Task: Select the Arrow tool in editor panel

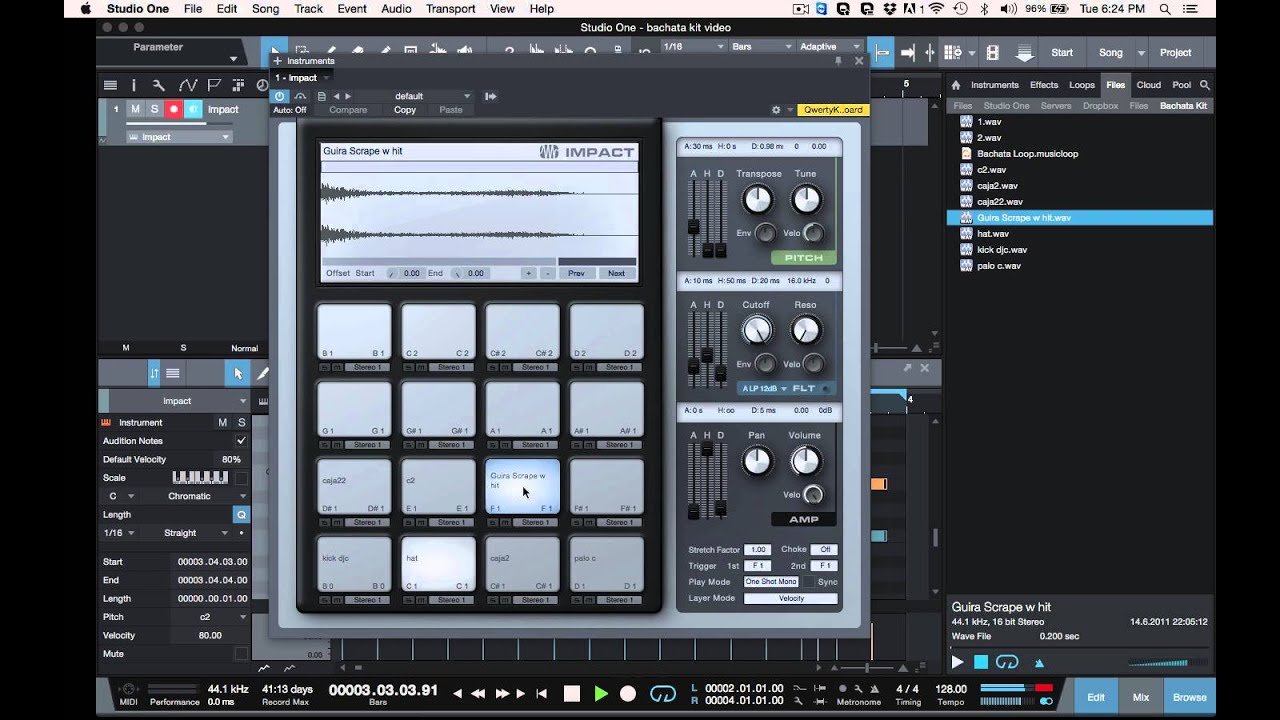Action: (x=238, y=373)
